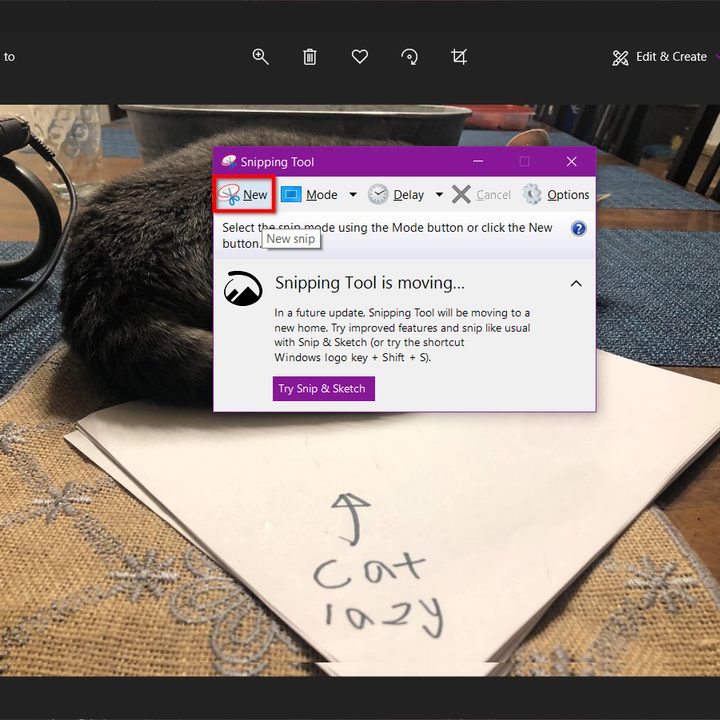Screen dimensions: 720x720
Task: Expand the Delay dropdown arrow
Action: click(439, 195)
